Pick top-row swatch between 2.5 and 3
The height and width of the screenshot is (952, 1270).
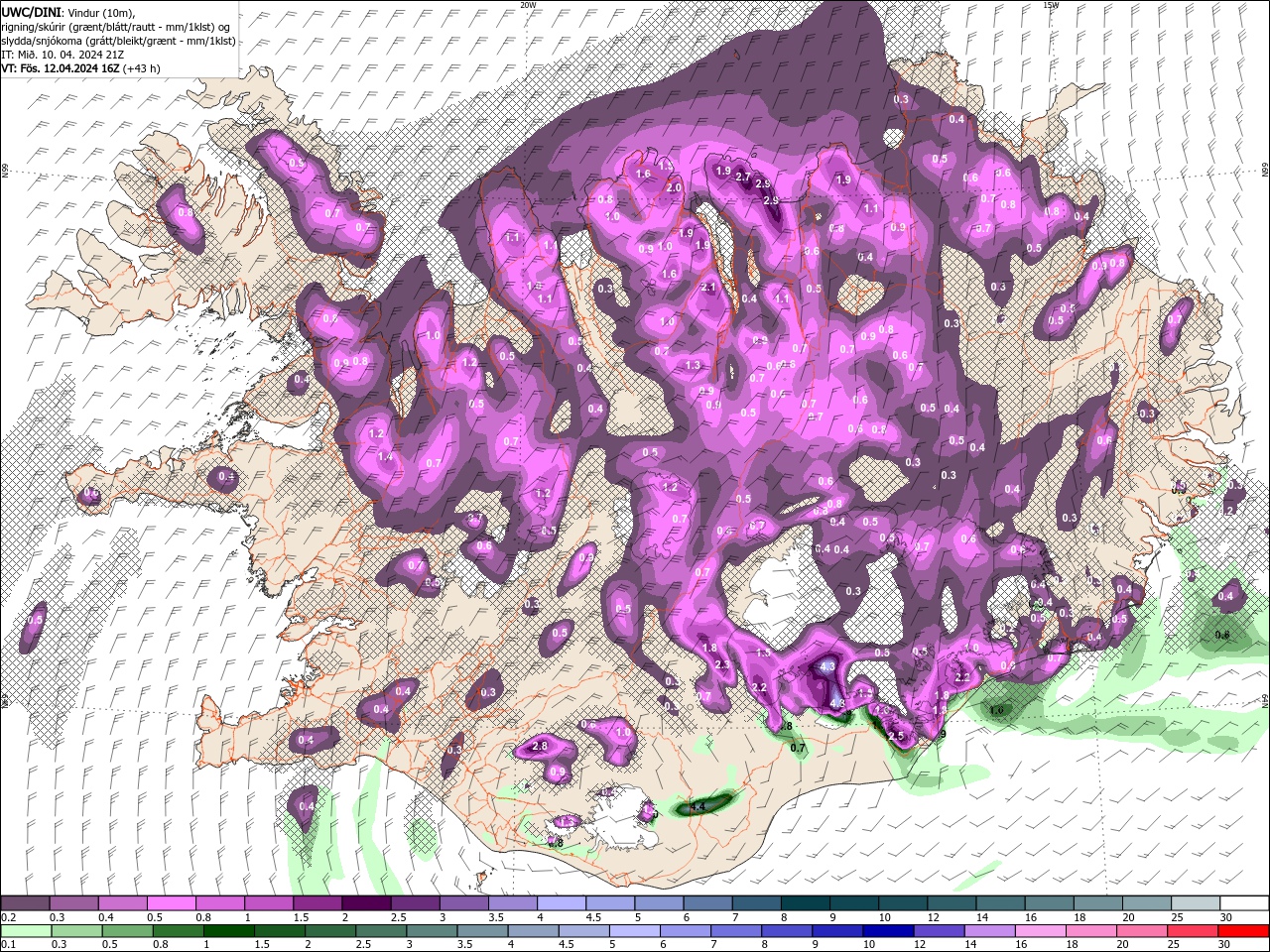pyautogui.click(x=414, y=903)
